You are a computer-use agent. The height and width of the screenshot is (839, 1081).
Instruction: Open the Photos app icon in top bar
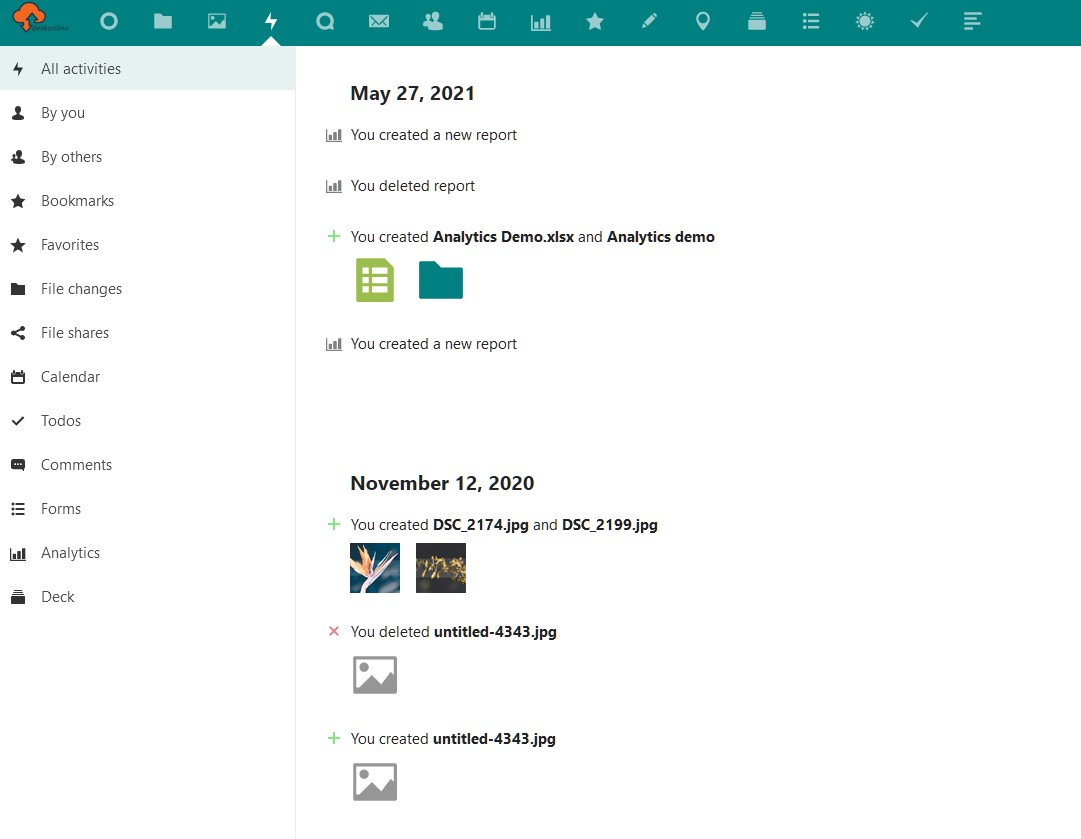[x=217, y=21]
